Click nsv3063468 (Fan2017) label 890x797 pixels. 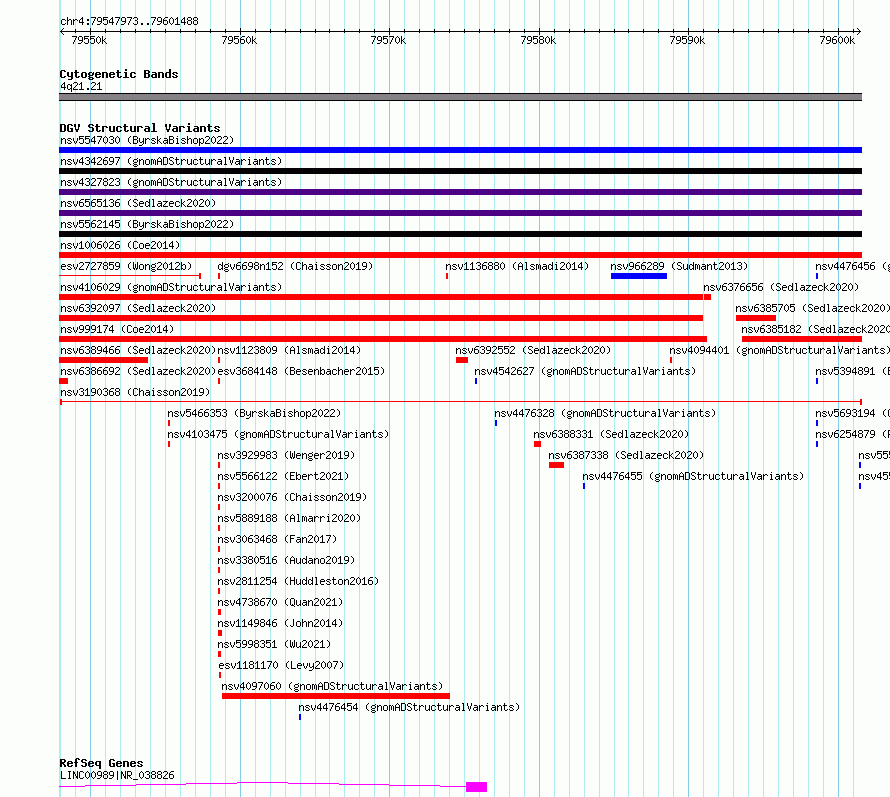277,539
